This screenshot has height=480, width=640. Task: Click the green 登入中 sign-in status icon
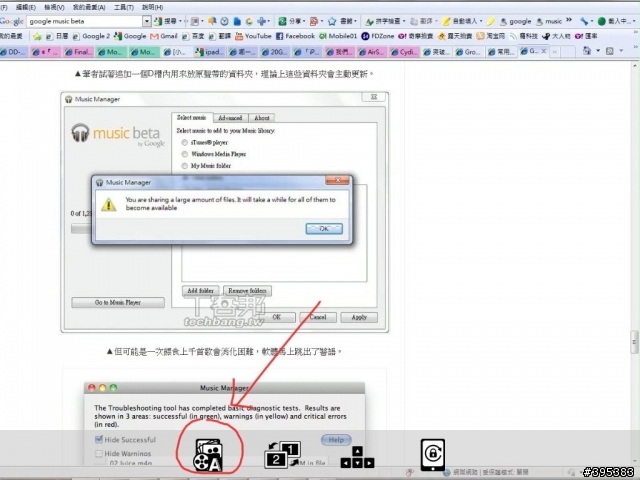click(x=601, y=21)
